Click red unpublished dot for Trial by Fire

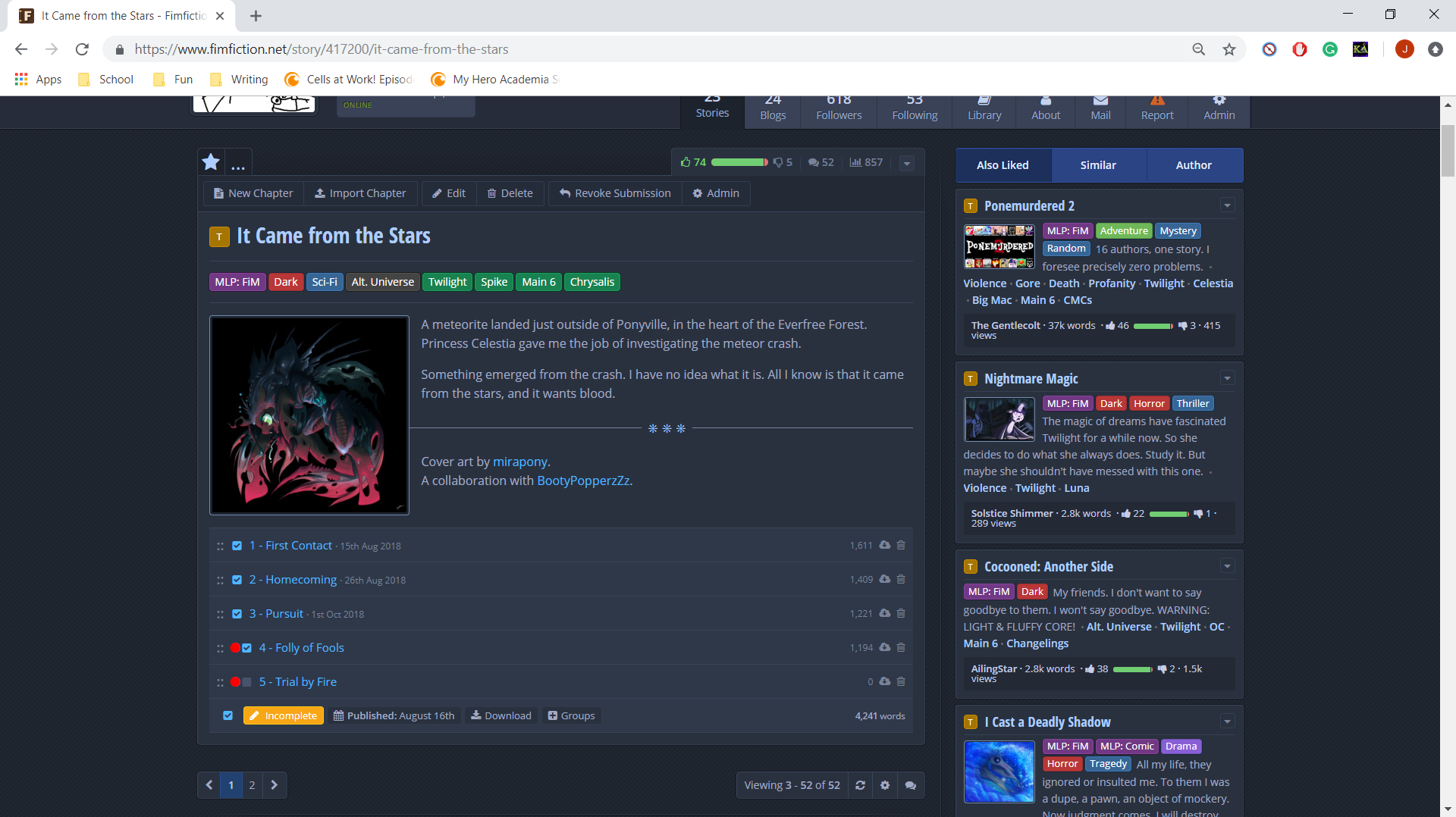(235, 682)
